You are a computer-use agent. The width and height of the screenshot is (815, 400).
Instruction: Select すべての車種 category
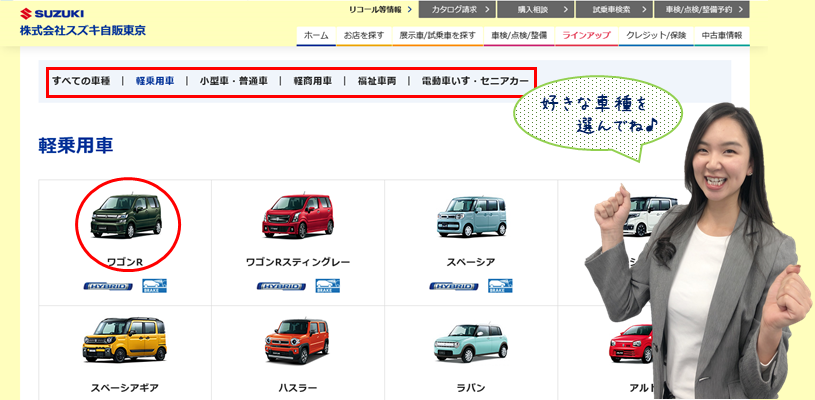(81, 81)
